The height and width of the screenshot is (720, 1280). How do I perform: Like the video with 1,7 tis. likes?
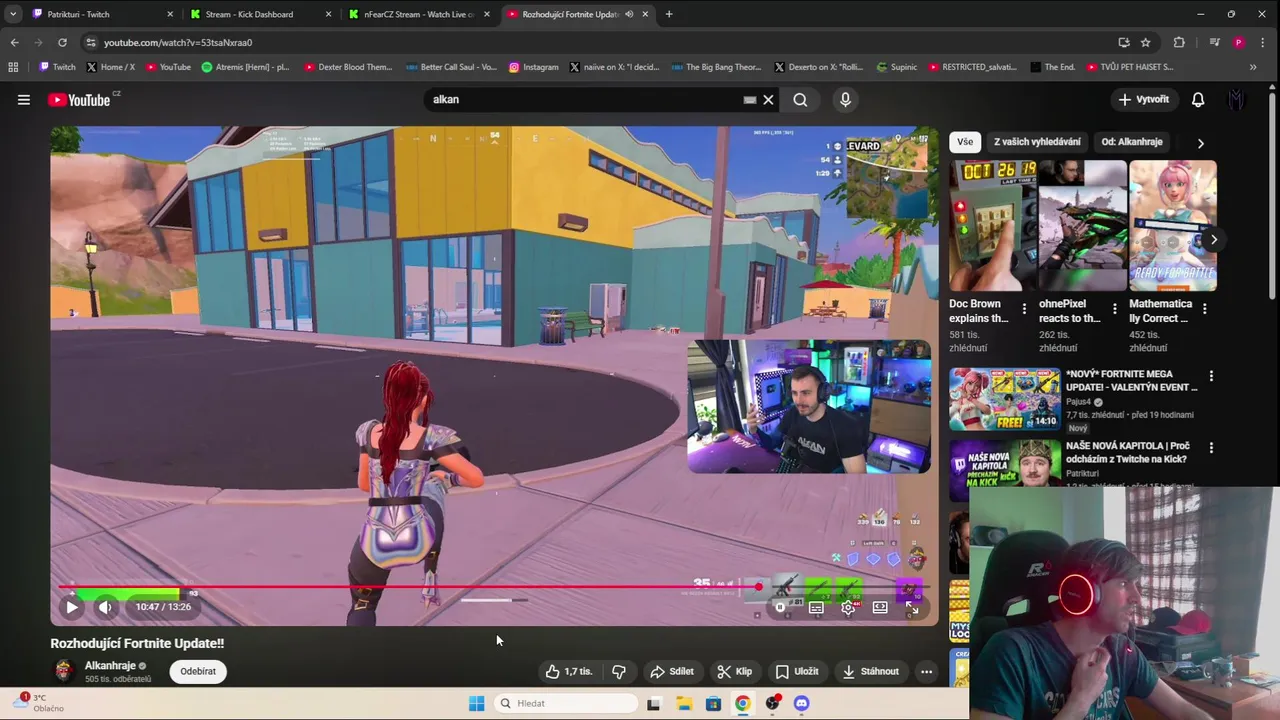pyautogui.click(x=569, y=671)
